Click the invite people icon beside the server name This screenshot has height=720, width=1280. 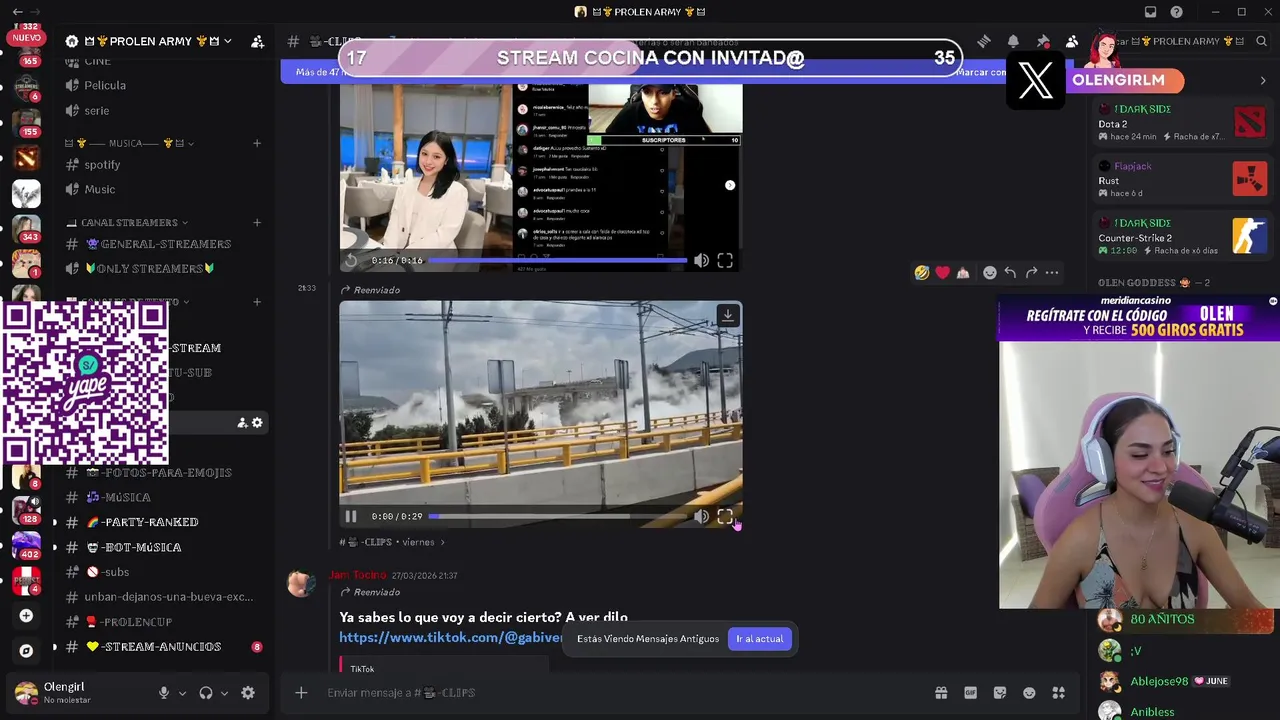(x=257, y=41)
